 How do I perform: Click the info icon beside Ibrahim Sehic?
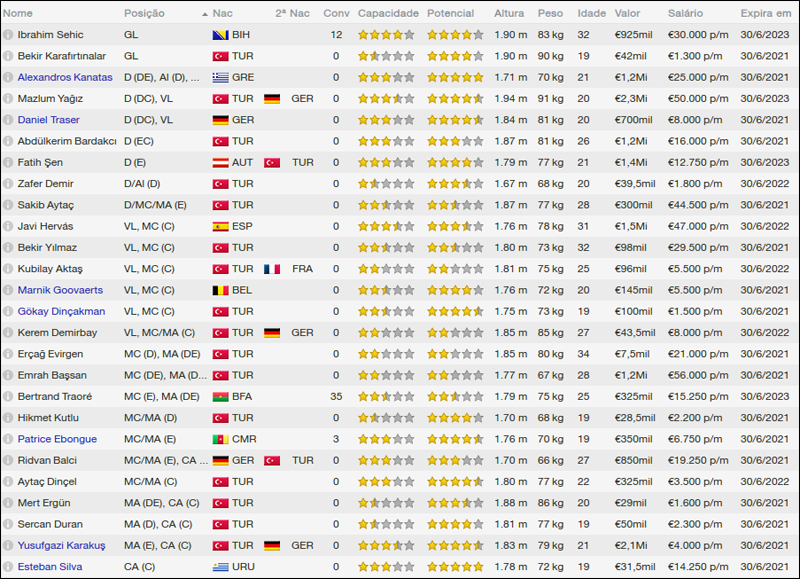click(x=8, y=35)
